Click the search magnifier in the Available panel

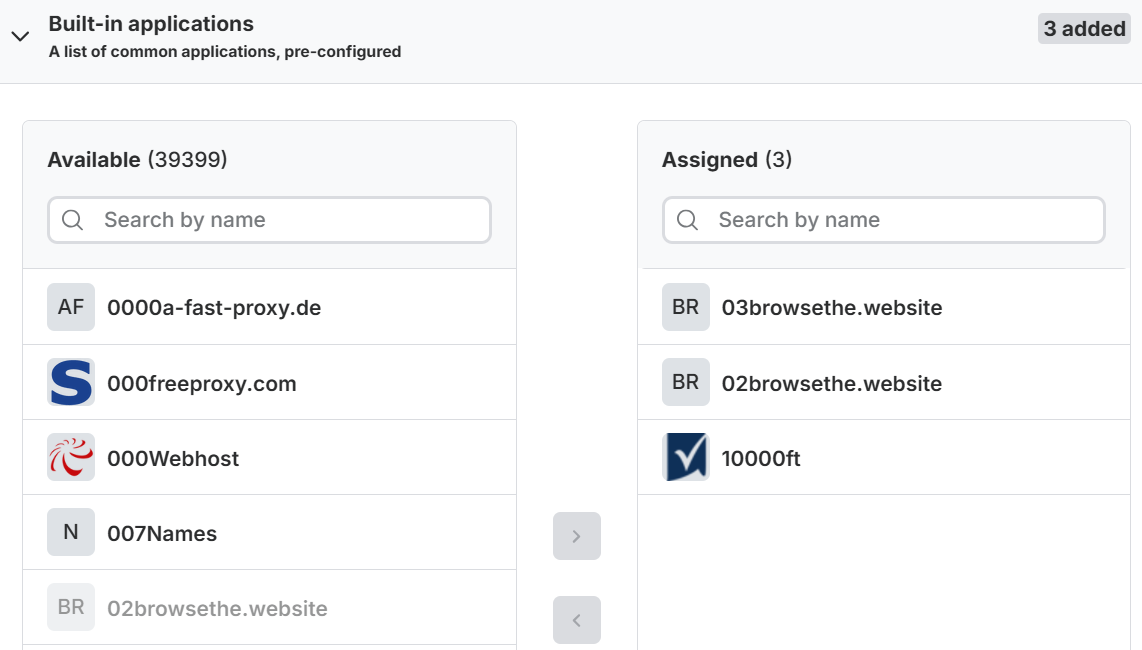click(72, 219)
